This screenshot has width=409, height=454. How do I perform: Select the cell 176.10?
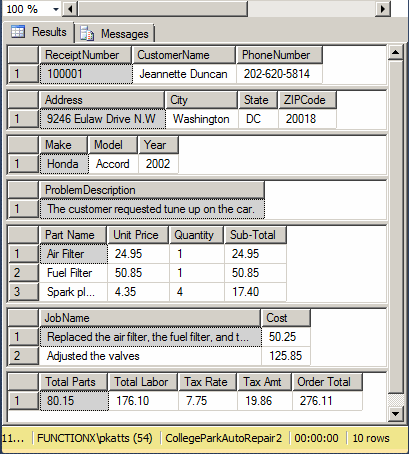point(143,401)
